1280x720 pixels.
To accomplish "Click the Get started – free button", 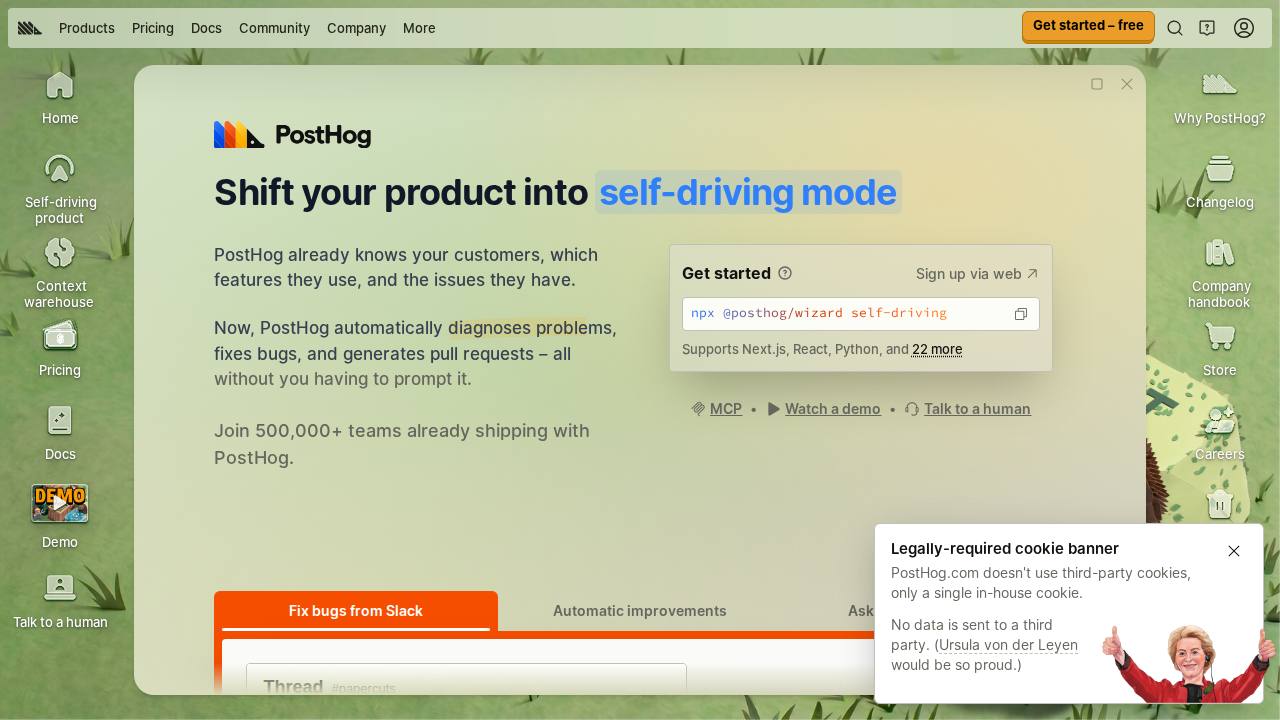I will pyautogui.click(x=1088, y=26).
